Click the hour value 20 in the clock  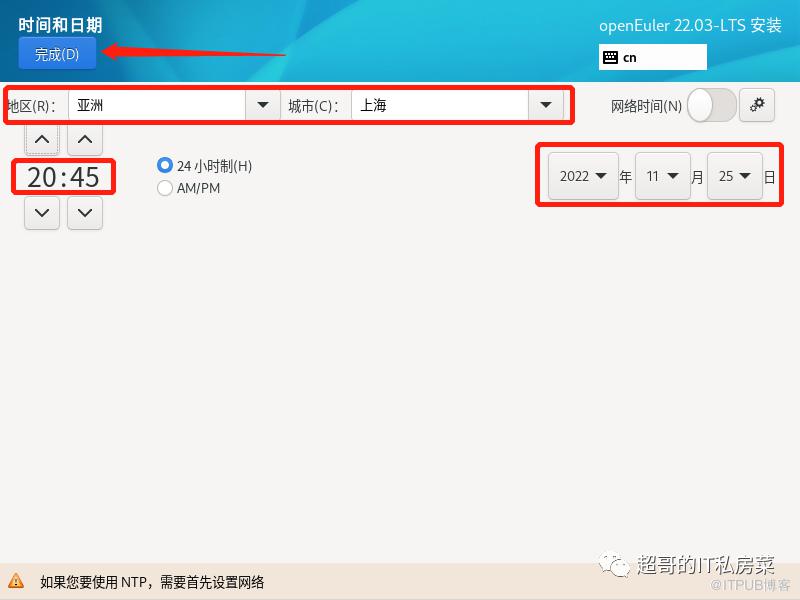point(42,177)
